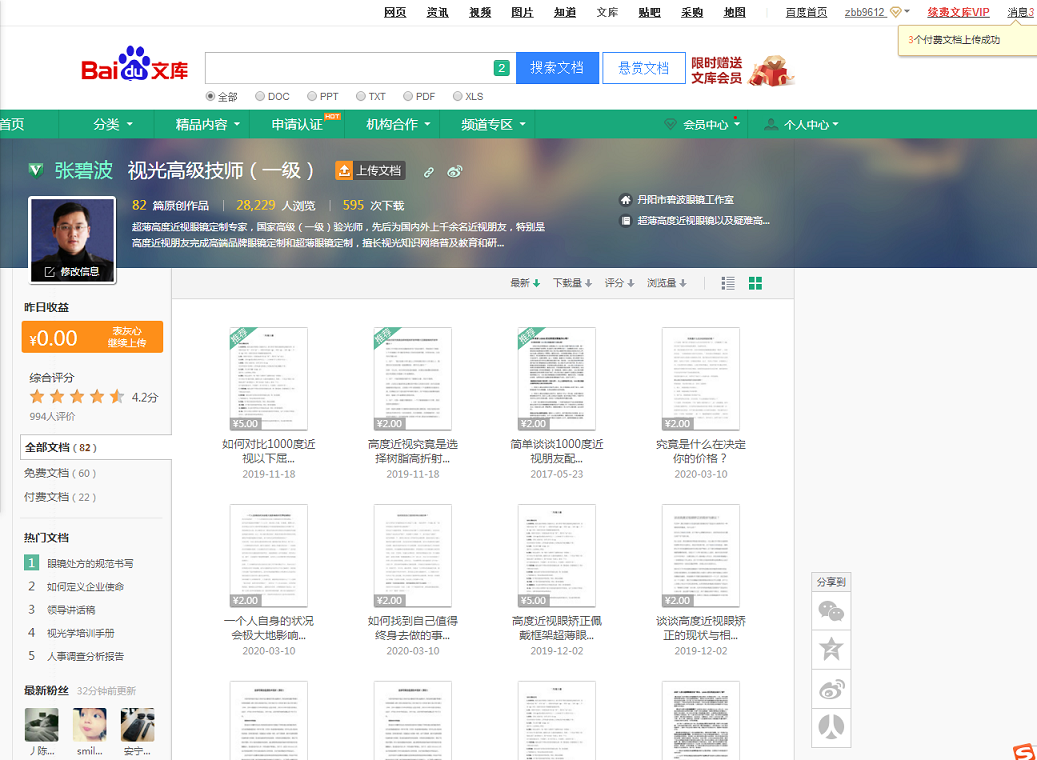This screenshot has width=1037, height=760.
Task: Click the green number 2 badge in search box
Action: tap(501, 68)
